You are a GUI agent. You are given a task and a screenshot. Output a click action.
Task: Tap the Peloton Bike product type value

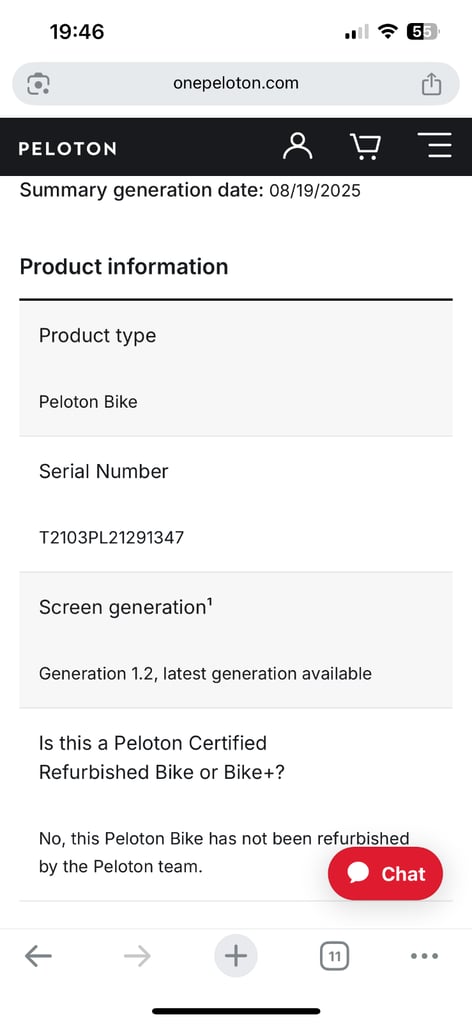(x=88, y=402)
